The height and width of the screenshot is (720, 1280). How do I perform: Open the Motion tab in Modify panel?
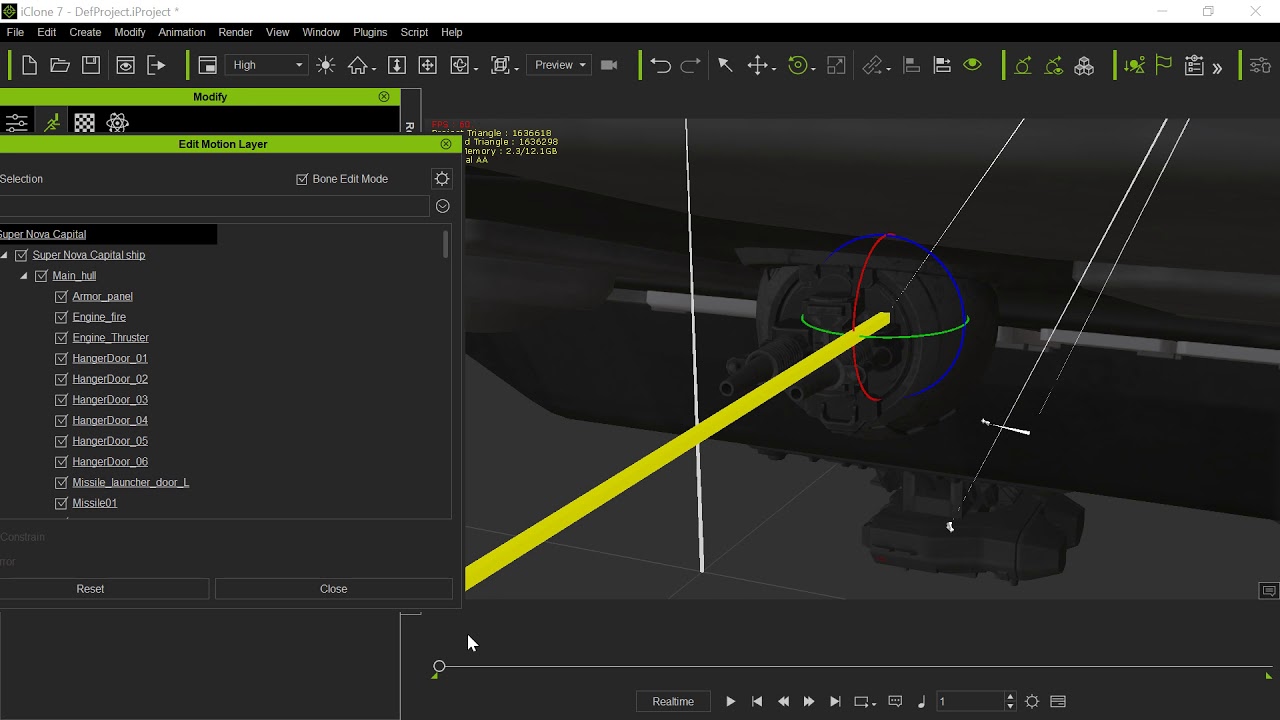click(x=52, y=122)
